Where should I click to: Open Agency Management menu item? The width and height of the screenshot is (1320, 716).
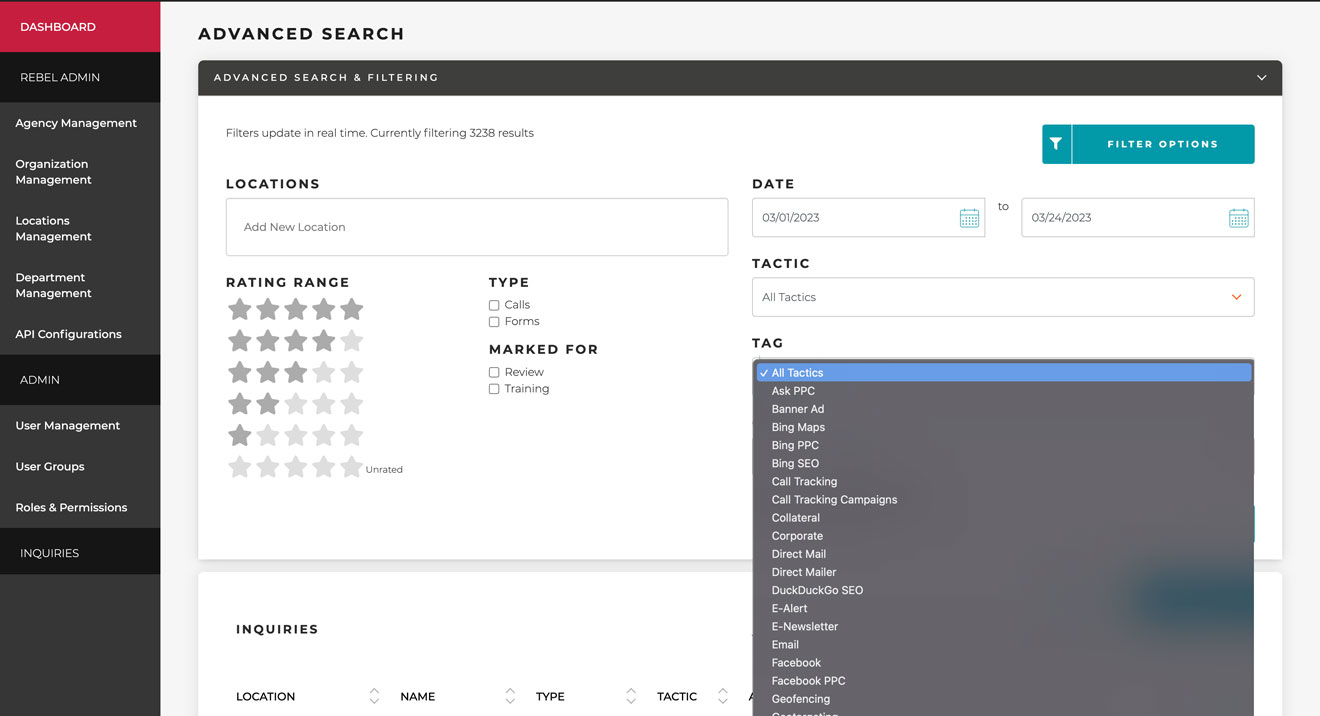tap(76, 123)
